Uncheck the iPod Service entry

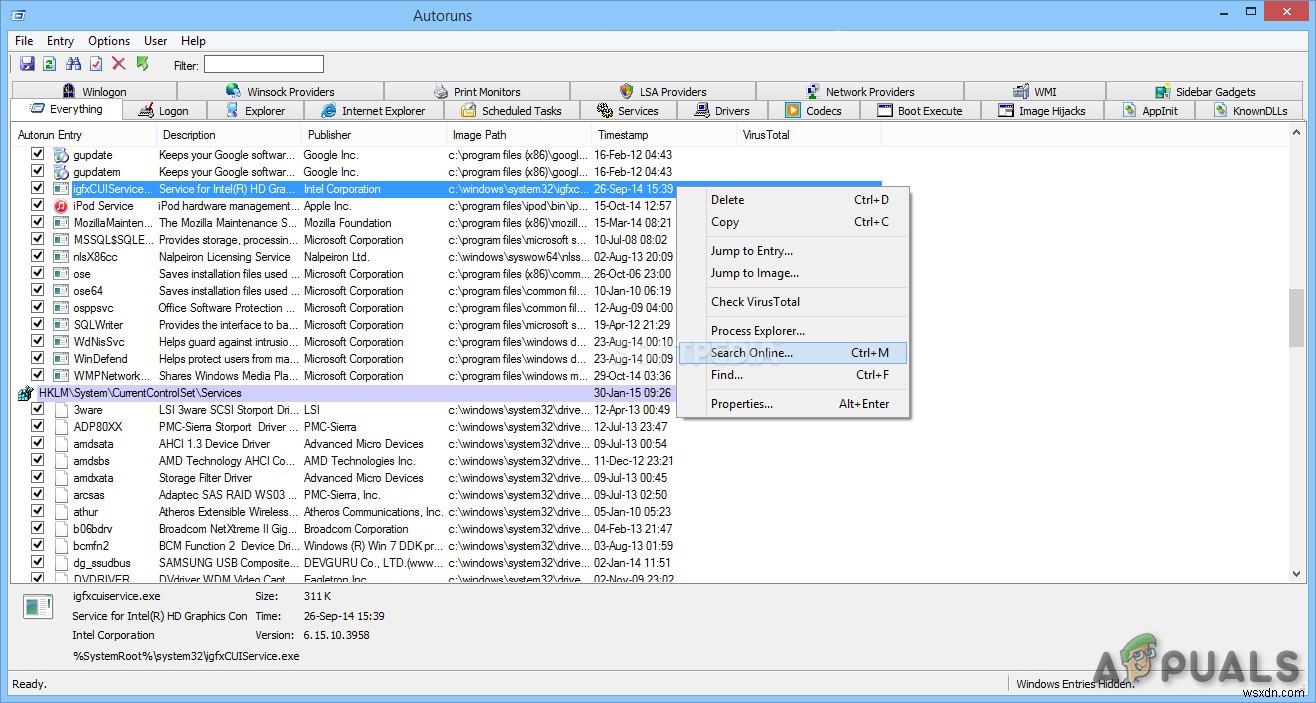tap(37, 205)
